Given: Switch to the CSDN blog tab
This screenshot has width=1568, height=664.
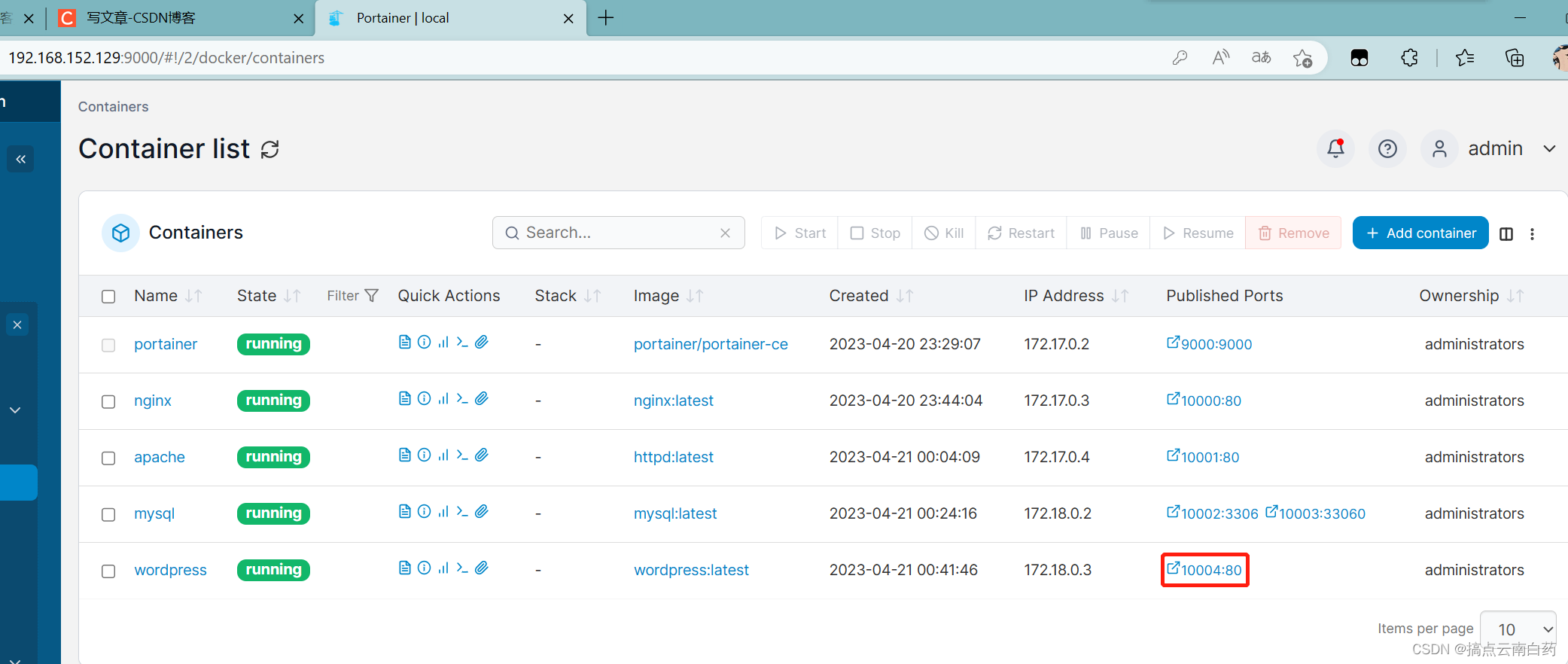Looking at the screenshot, I should click(181, 18).
